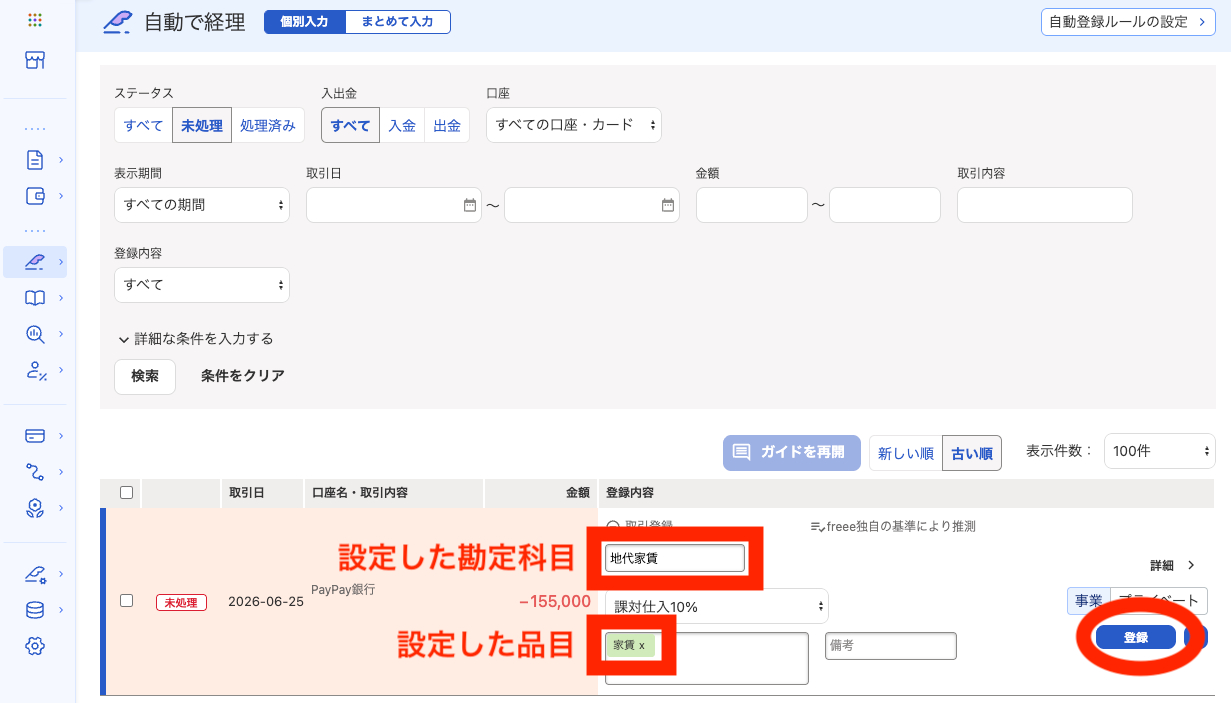Click the 備考 input field
Image resolution: width=1231 pixels, height=703 pixels.
pos(891,646)
